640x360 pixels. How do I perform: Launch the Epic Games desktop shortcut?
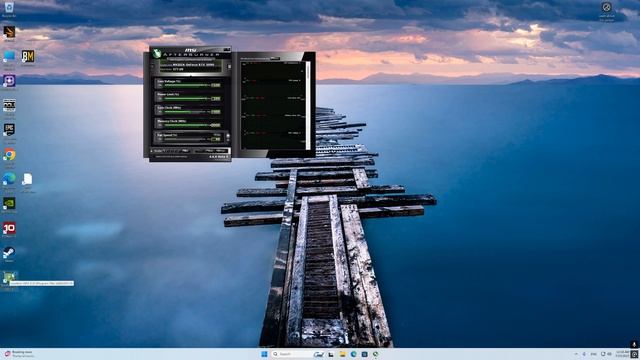9,130
